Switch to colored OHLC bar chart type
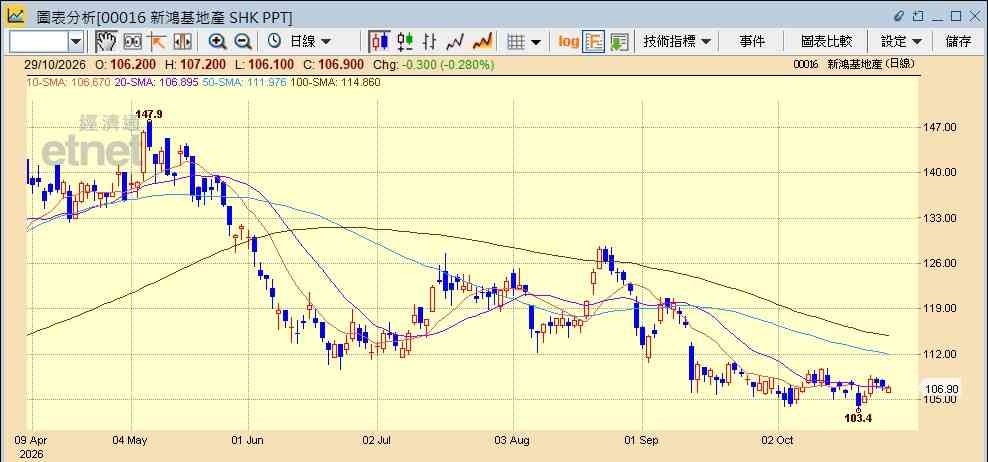 [x=405, y=42]
